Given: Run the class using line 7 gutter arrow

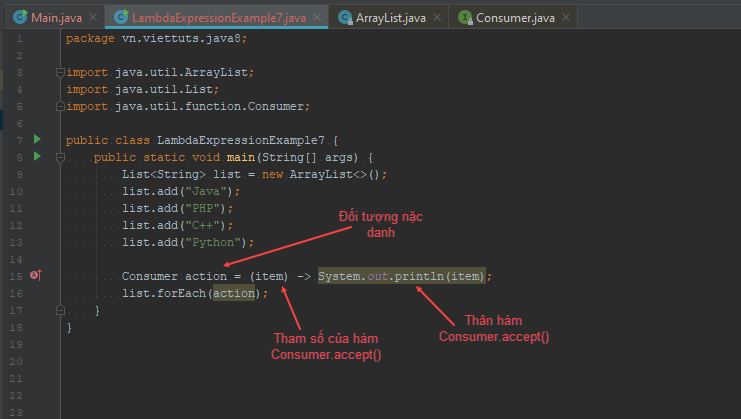Looking at the screenshot, I should pyautogui.click(x=37, y=139).
